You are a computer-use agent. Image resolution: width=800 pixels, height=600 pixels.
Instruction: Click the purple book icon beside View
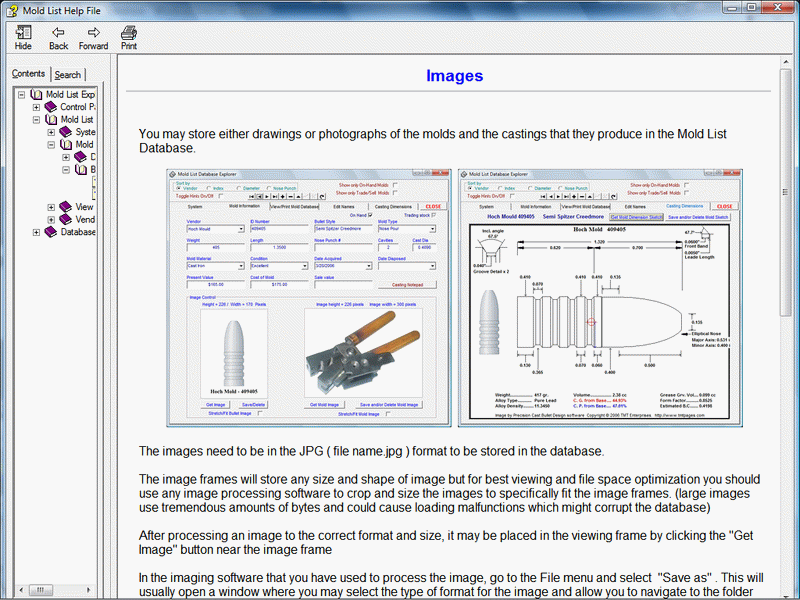click(x=66, y=207)
